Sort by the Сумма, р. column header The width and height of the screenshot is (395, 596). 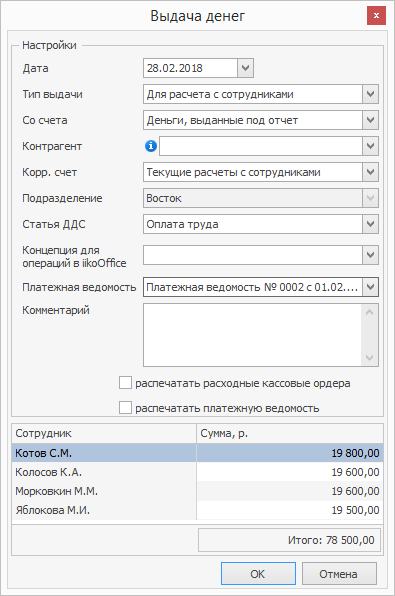click(x=290, y=433)
